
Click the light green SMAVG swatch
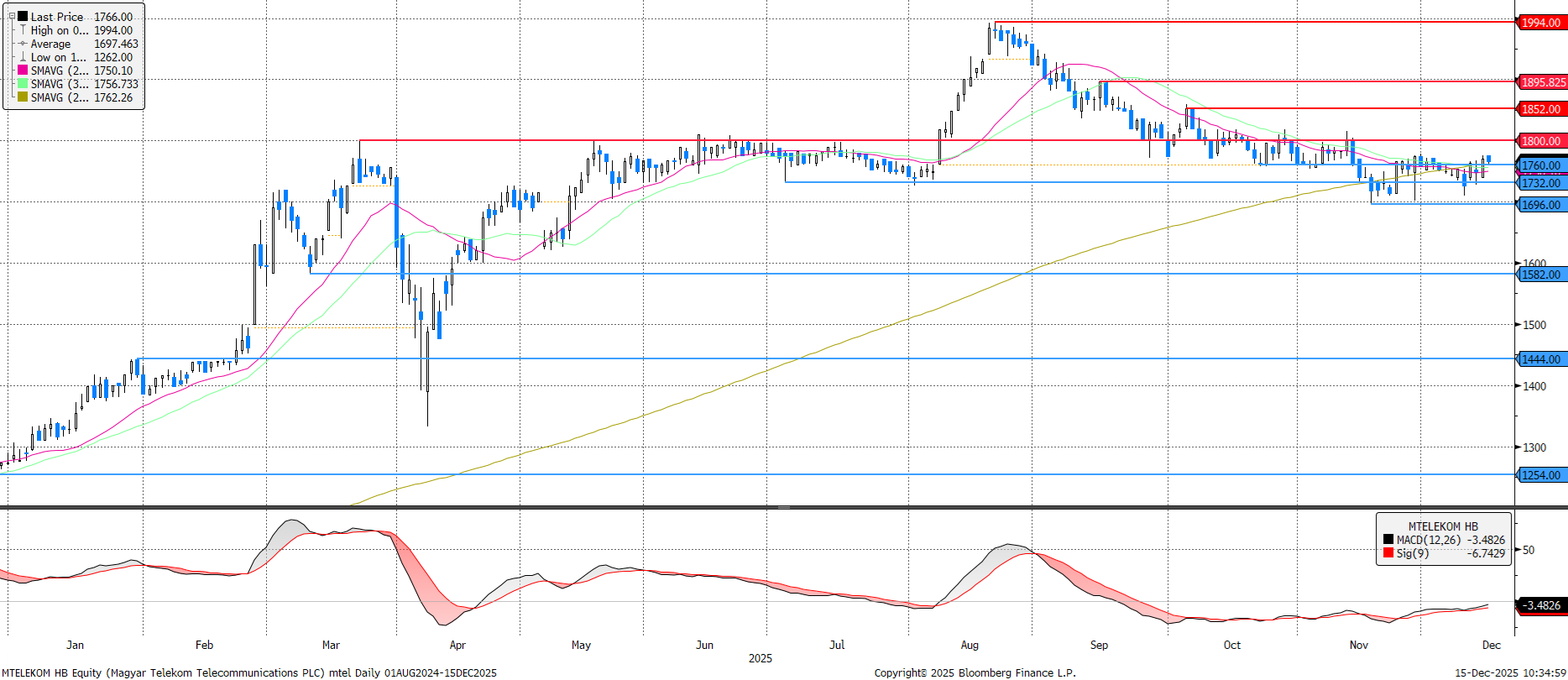click(x=23, y=84)
